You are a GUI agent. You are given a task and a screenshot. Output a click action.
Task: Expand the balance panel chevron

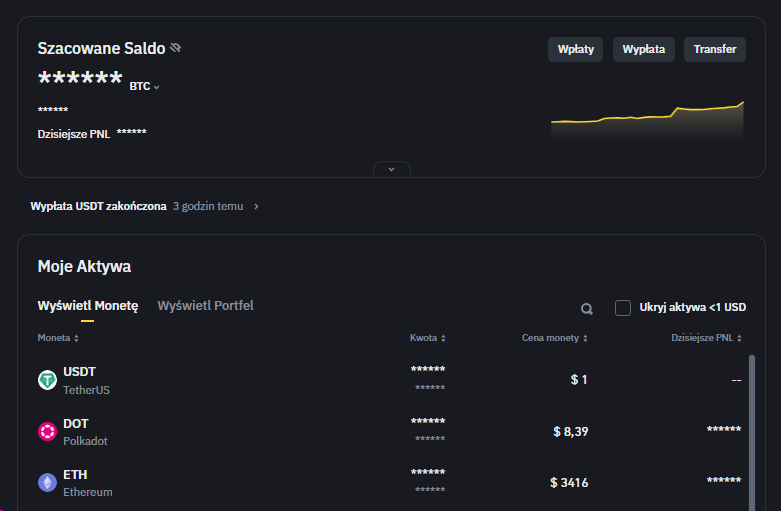[391, 169]
